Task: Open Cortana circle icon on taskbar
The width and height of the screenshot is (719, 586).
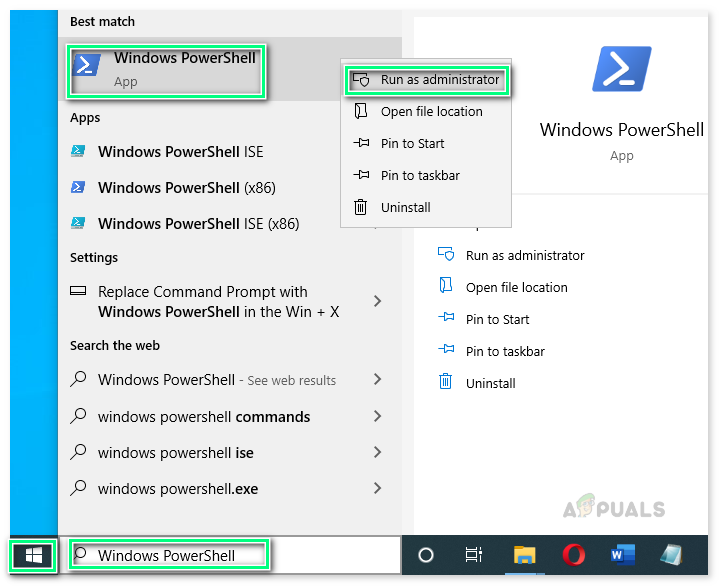Action: [426, 555]
